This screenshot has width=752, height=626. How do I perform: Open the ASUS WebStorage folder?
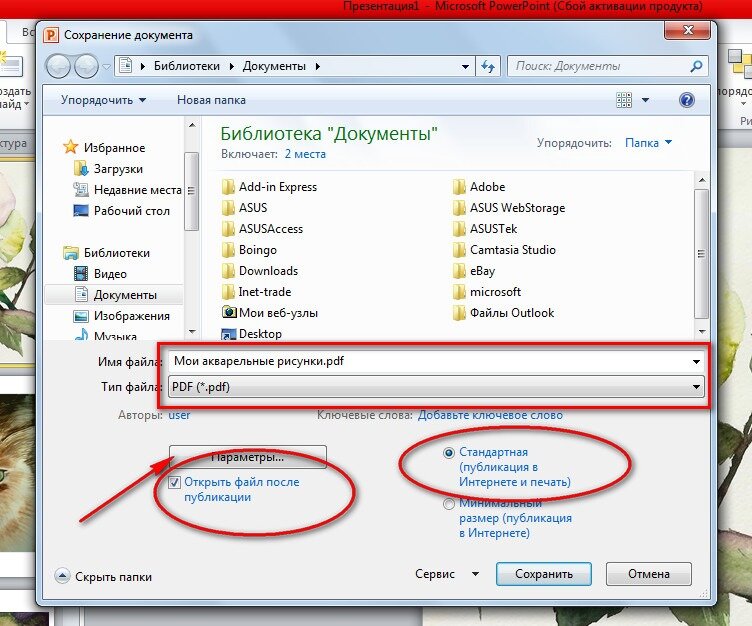click(x=509, y=208)
